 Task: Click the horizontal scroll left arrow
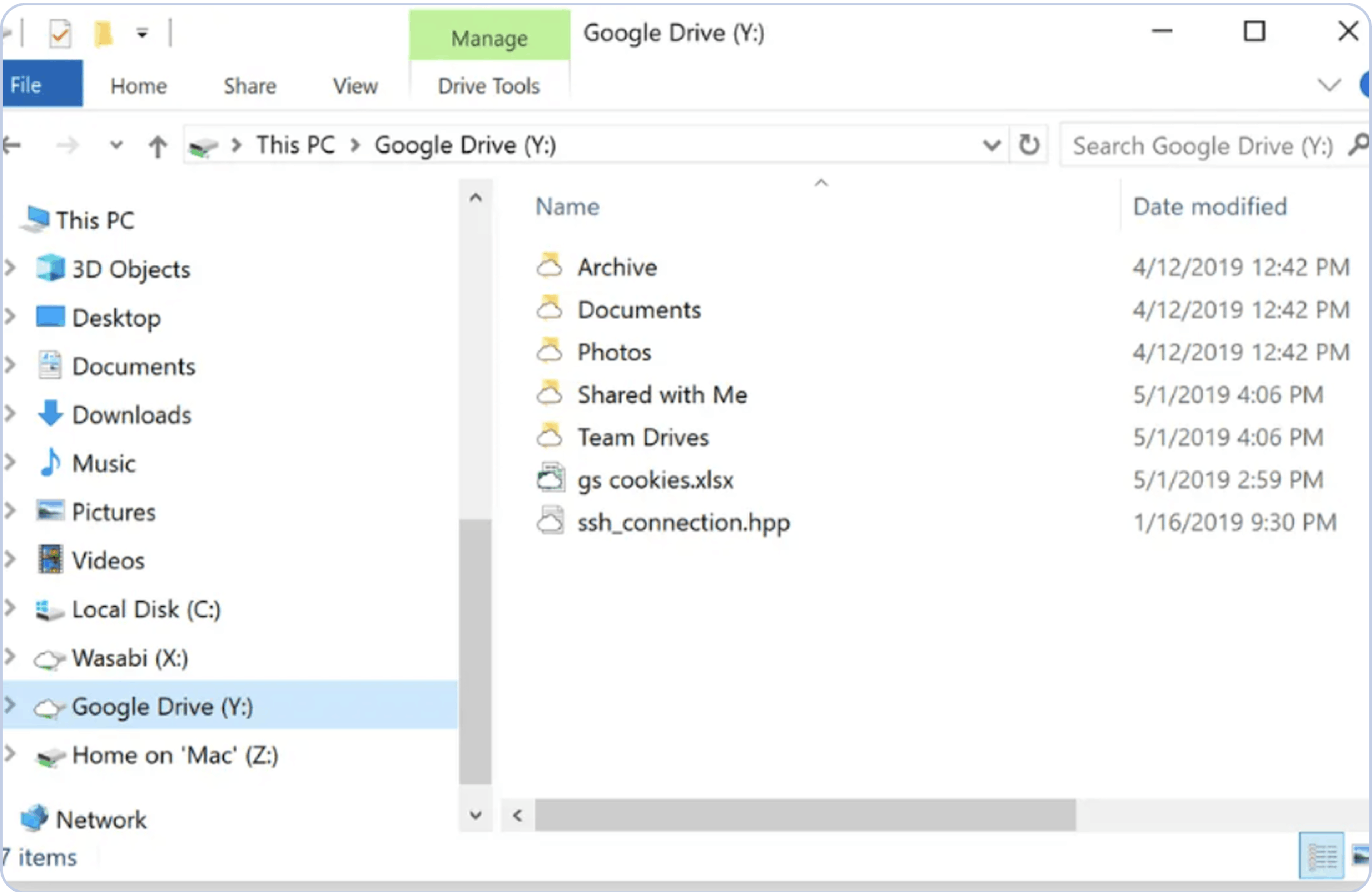518,815
